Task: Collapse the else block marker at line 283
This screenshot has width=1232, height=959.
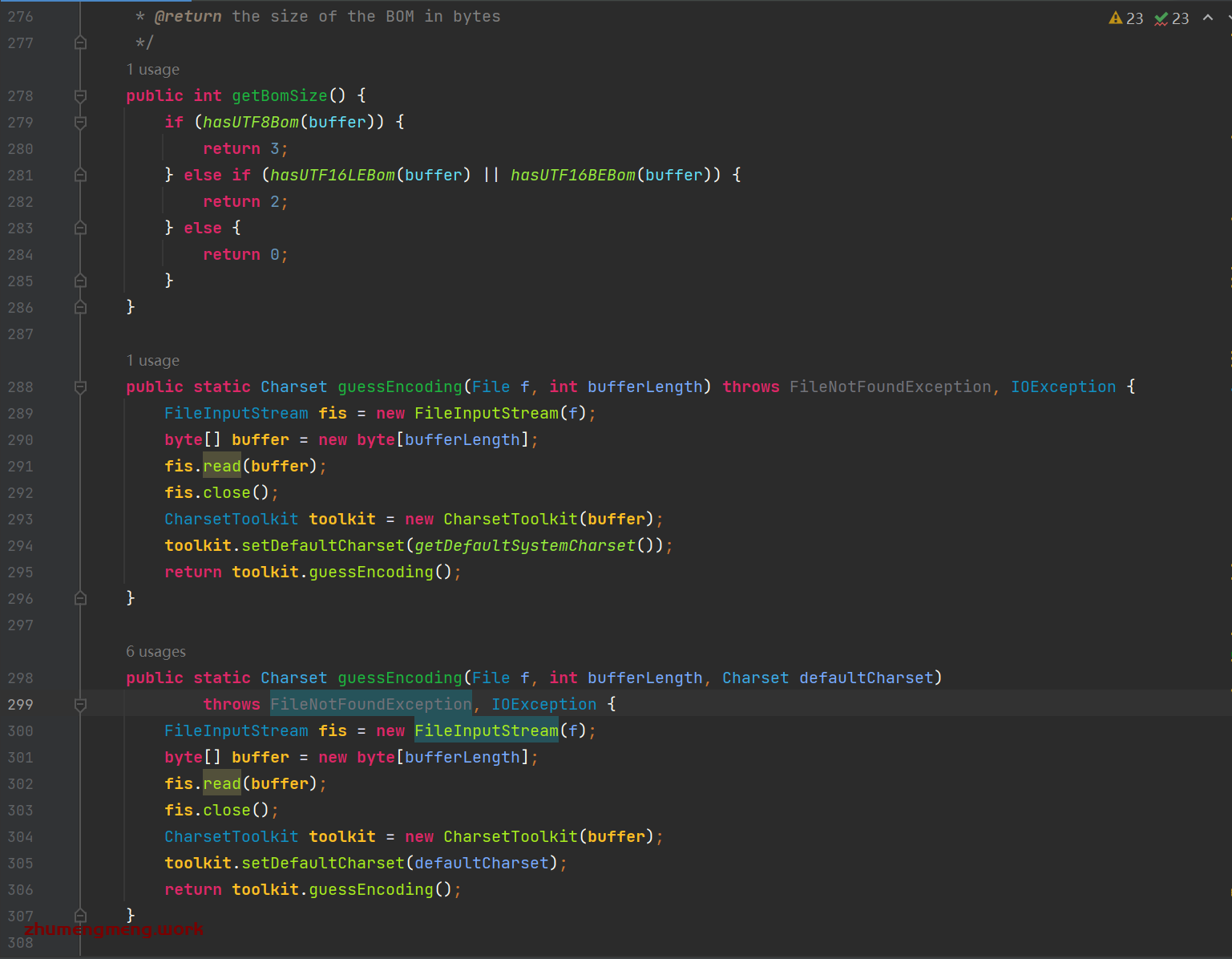Action: click(80, 228)
